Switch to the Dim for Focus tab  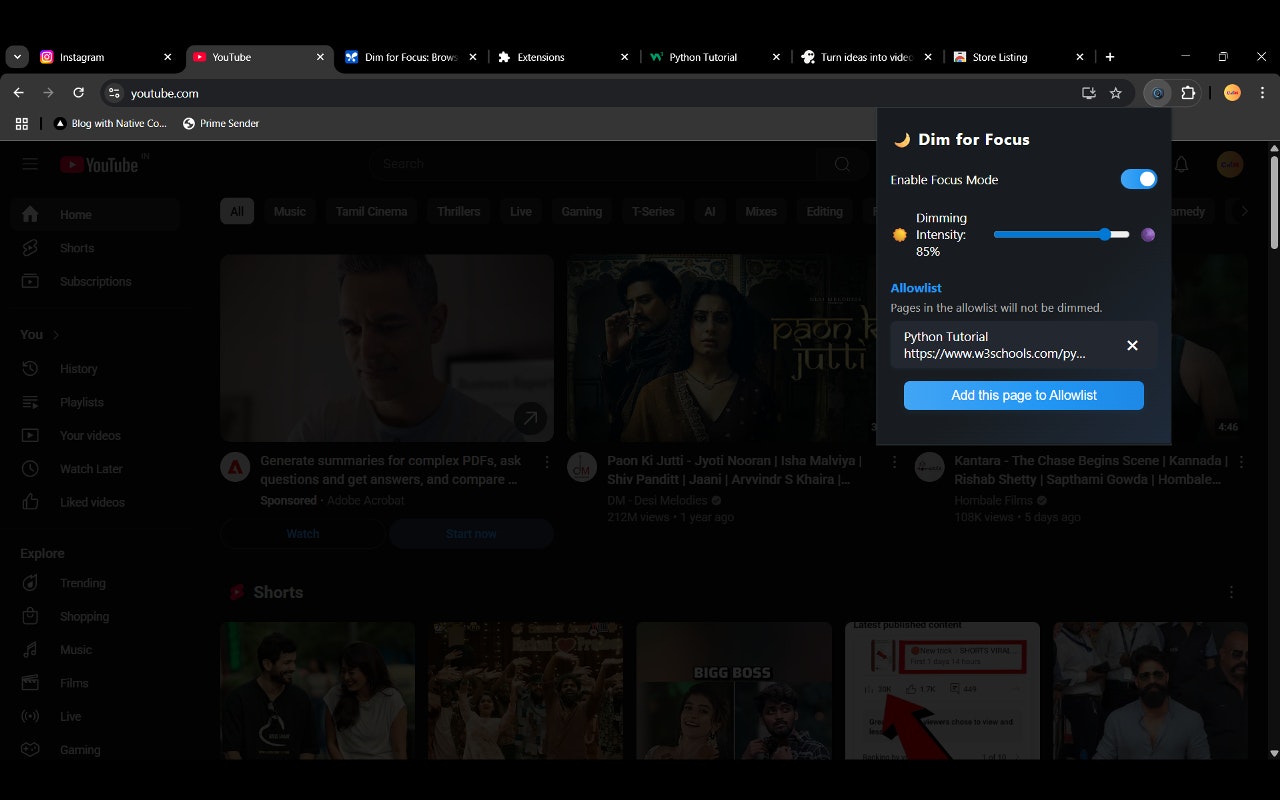[413, 57]
